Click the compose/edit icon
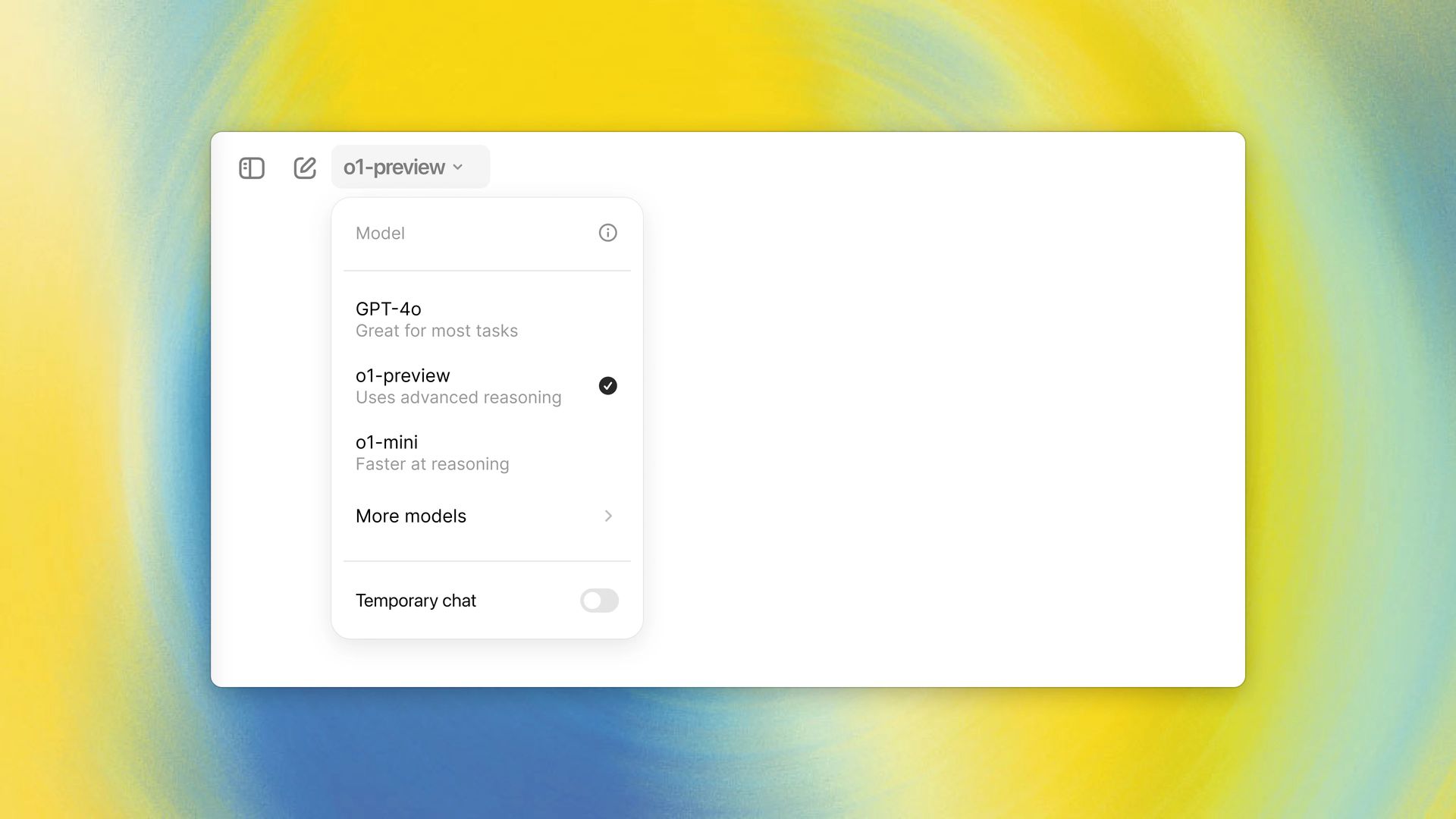1456x819 pixels. point(304,167)
